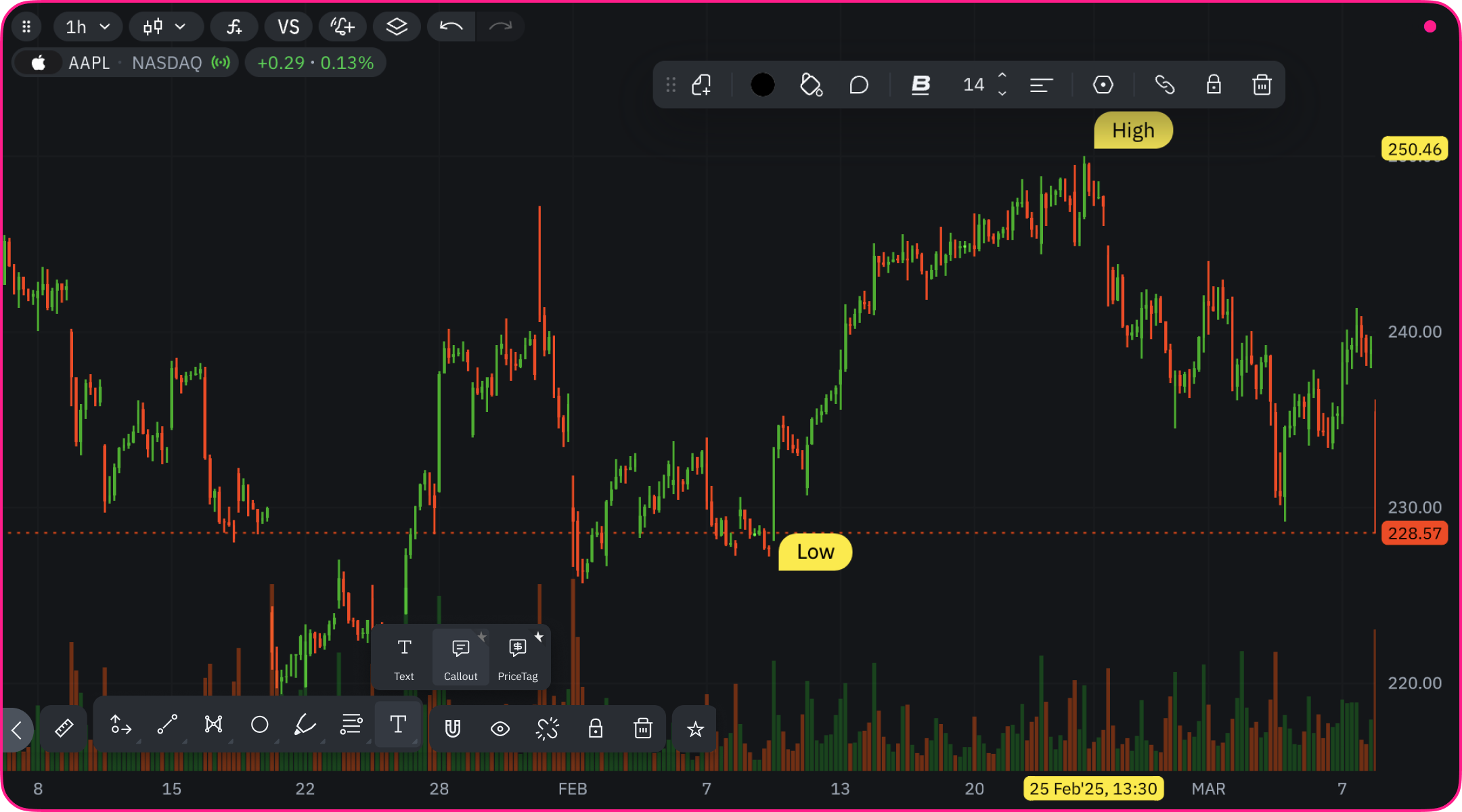Viewport: 1462px width, 812px height.
Task: Undo the last chart action
Action: [x=451, y=27]
